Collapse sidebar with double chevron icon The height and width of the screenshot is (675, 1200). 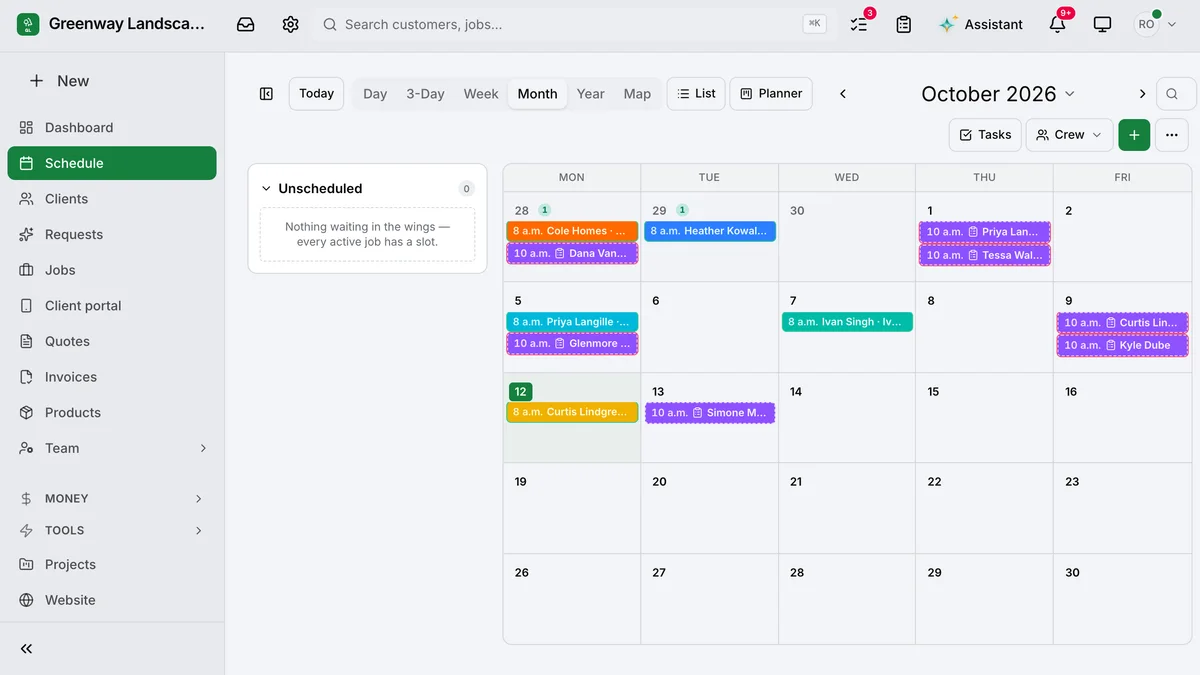tap(27, 649)
